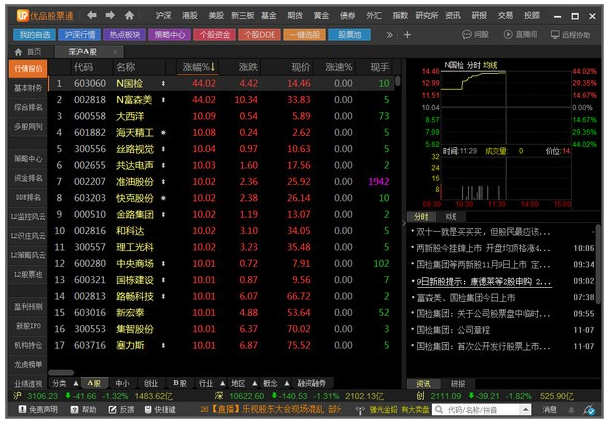Image resolution: width=607 pixels, height=426 pixels.
Task: Click the marker icon beside 中央商场
Action: (163, 263)
